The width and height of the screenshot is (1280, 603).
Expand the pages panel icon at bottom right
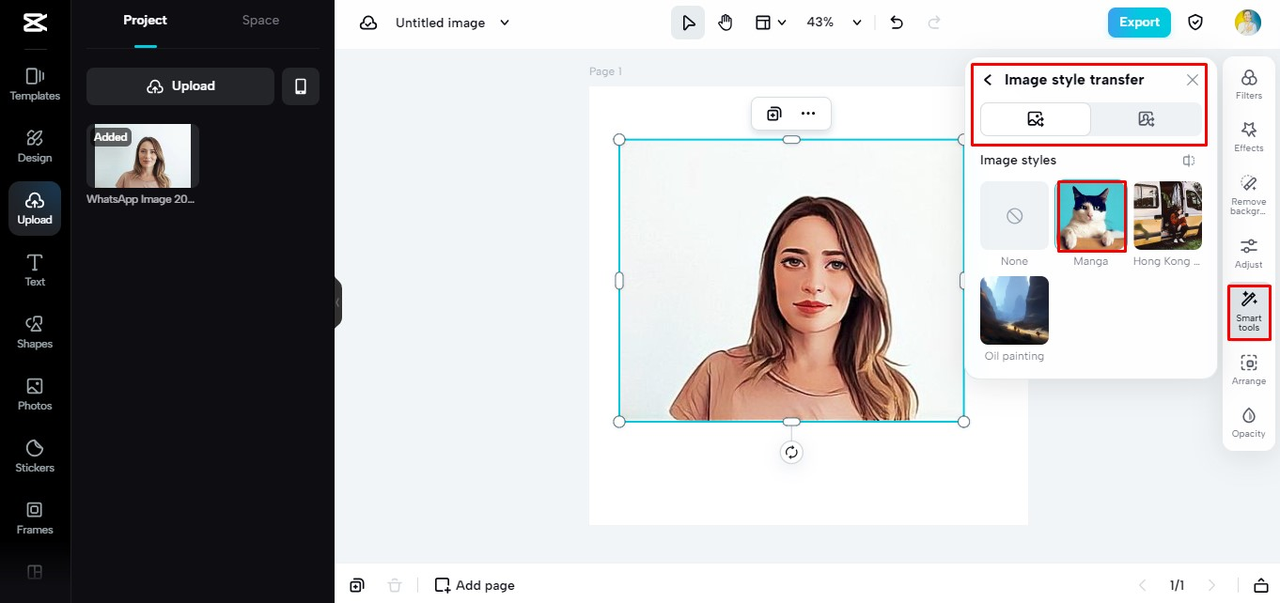point(1261,585)
